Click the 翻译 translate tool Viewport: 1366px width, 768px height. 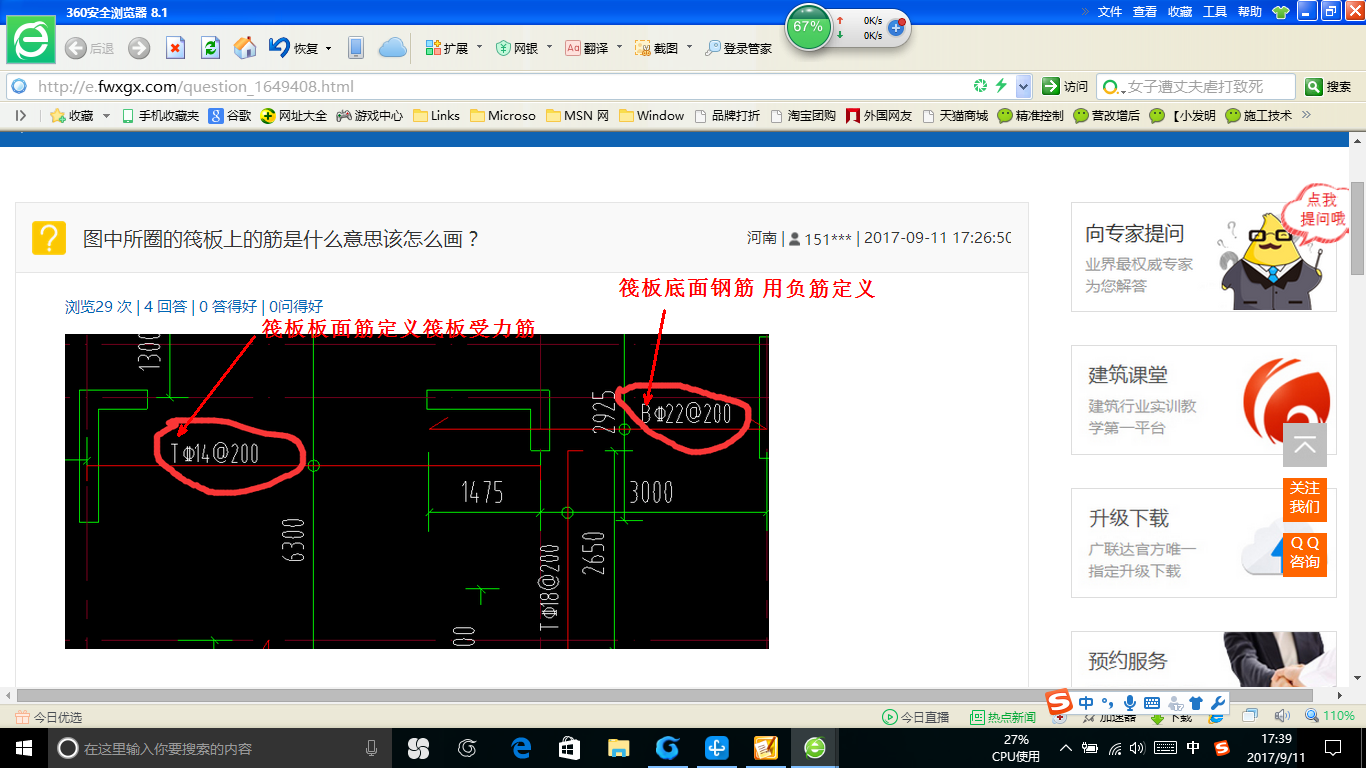pyautogui.click(x=587, y=48)
